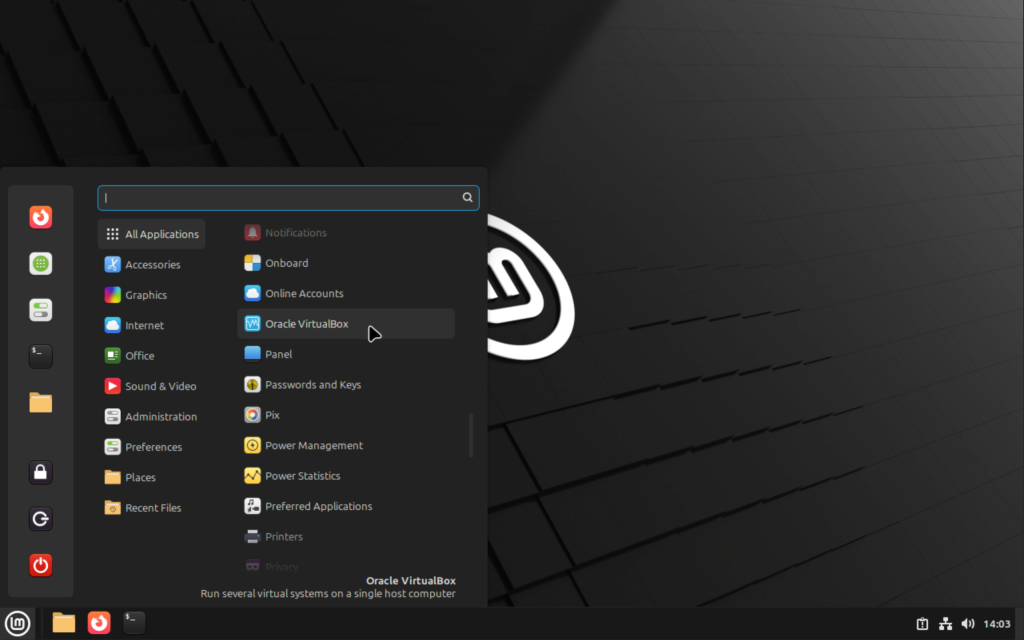Log out using the sidebar logout icon
The image size is (1024, 640).
40,519
